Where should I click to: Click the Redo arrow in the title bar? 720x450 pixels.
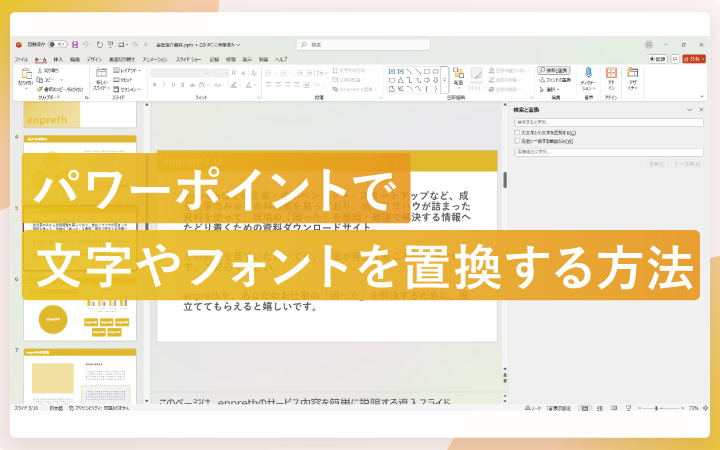click(100, 45)
